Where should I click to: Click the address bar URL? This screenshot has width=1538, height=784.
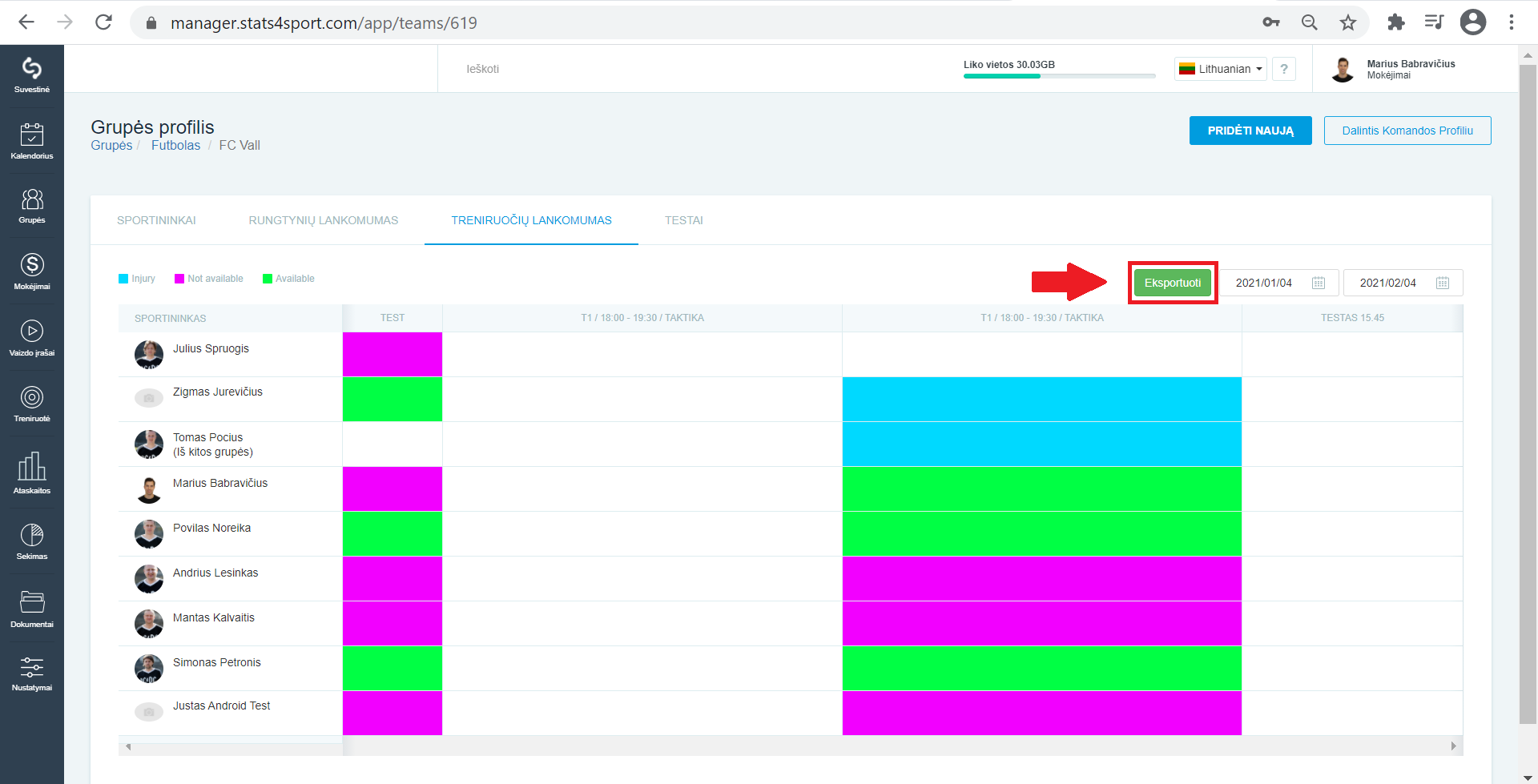coord(324,22)
